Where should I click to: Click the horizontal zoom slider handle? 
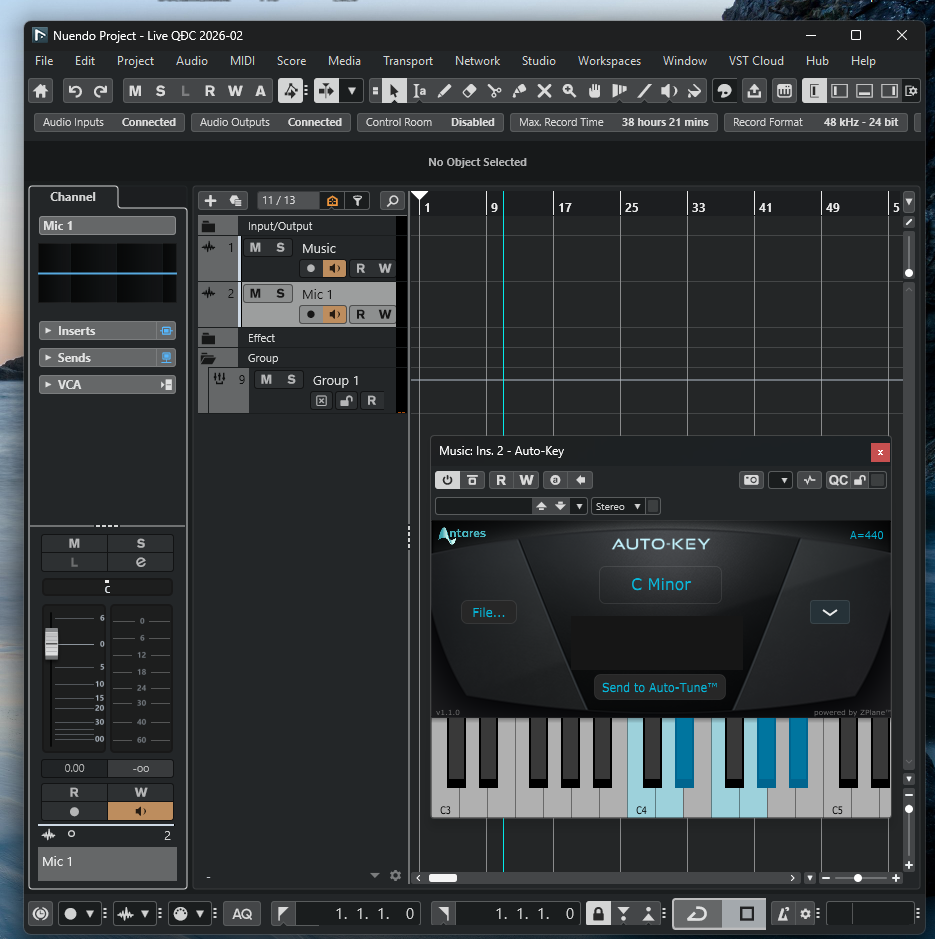click(x=858, y=878)
